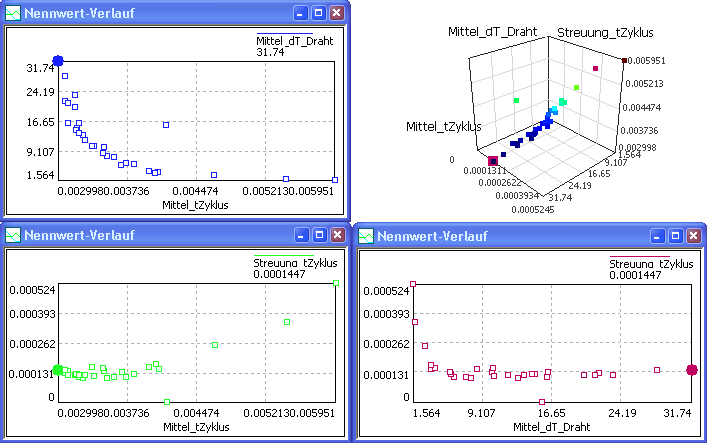Viewport: 707px width, 443px height.
Task: Maximize the blue Mittel_dT_Draht chart window
Action: coord(318,13)
